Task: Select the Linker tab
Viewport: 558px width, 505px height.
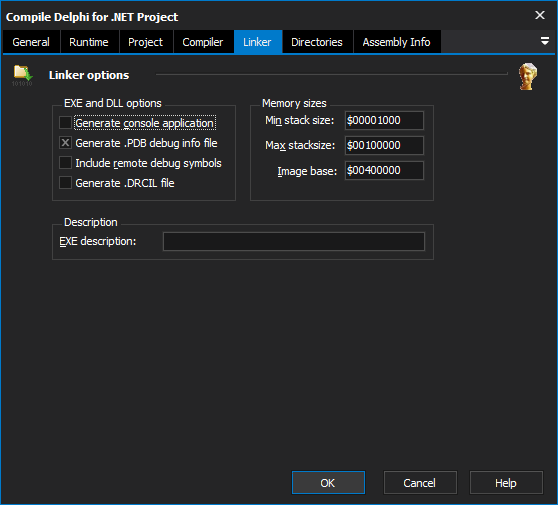Action: 257,42
